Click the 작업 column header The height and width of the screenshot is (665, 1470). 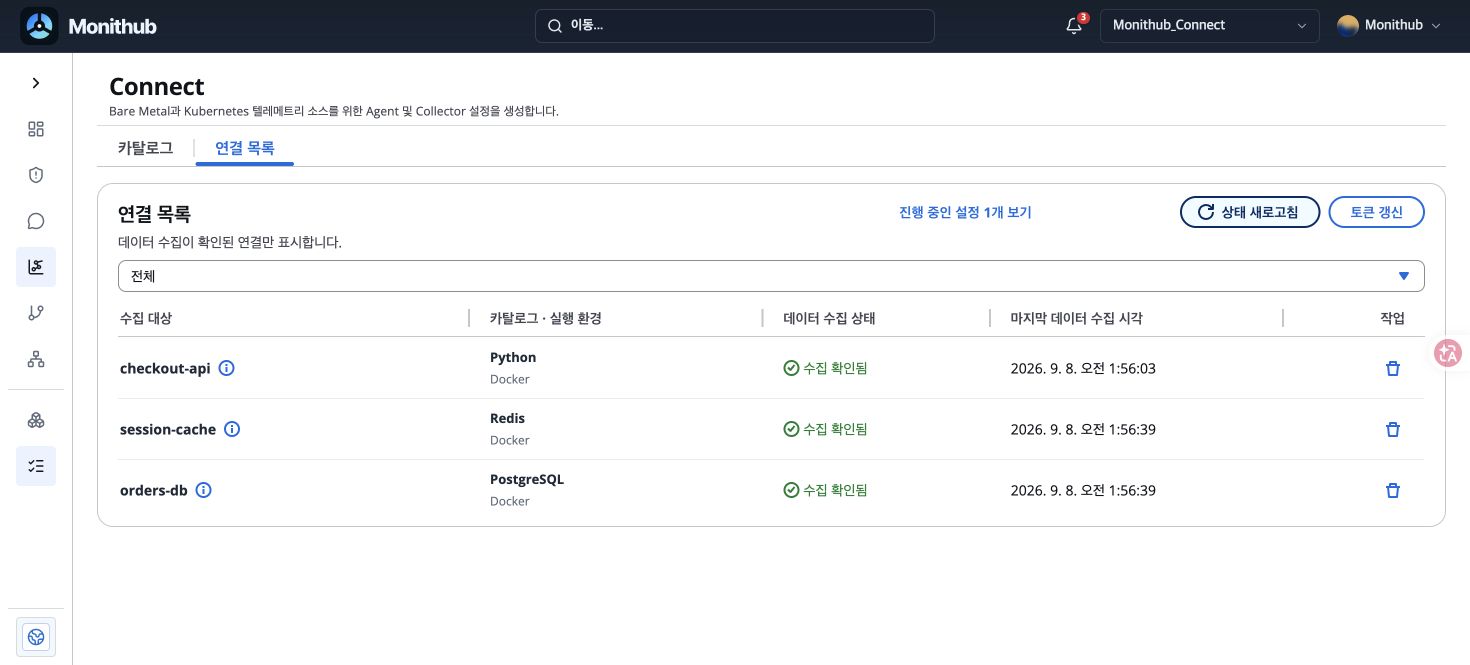(1392, 318)
